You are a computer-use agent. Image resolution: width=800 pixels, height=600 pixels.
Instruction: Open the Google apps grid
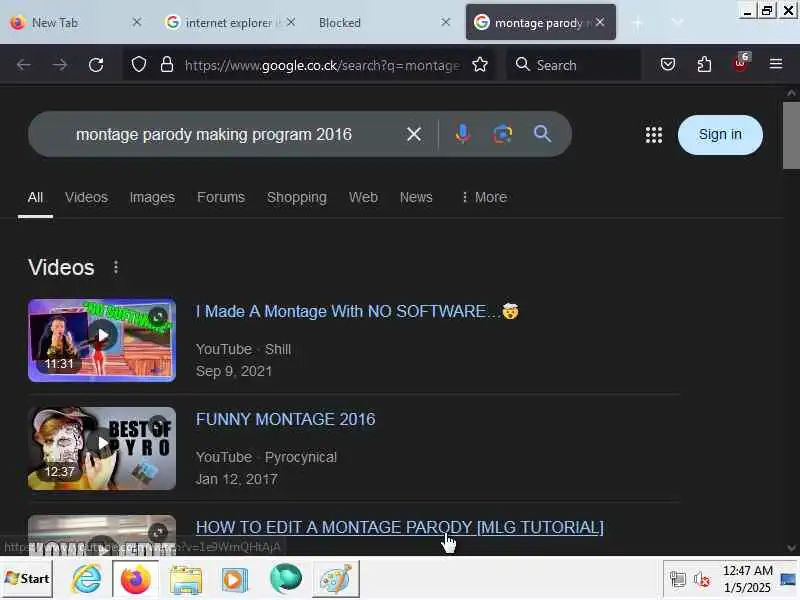click(654, 135)
